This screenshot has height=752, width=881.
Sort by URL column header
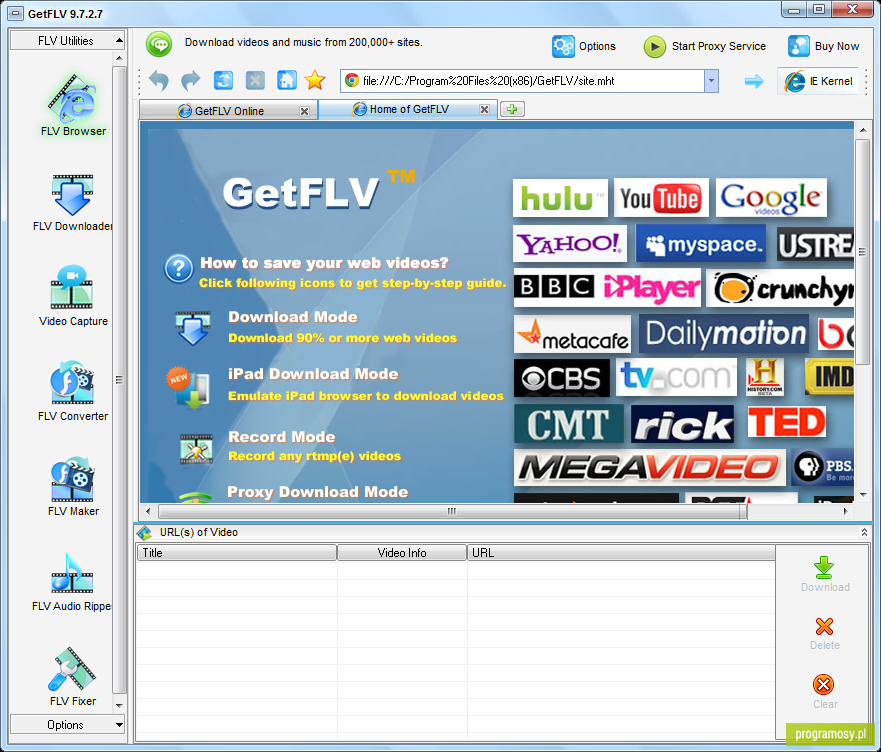point(621,552)
